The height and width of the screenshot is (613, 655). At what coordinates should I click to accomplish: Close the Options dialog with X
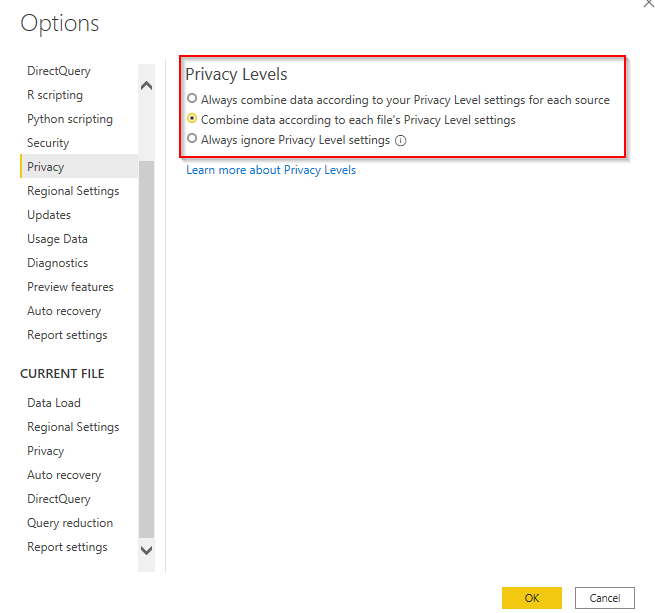649,3
